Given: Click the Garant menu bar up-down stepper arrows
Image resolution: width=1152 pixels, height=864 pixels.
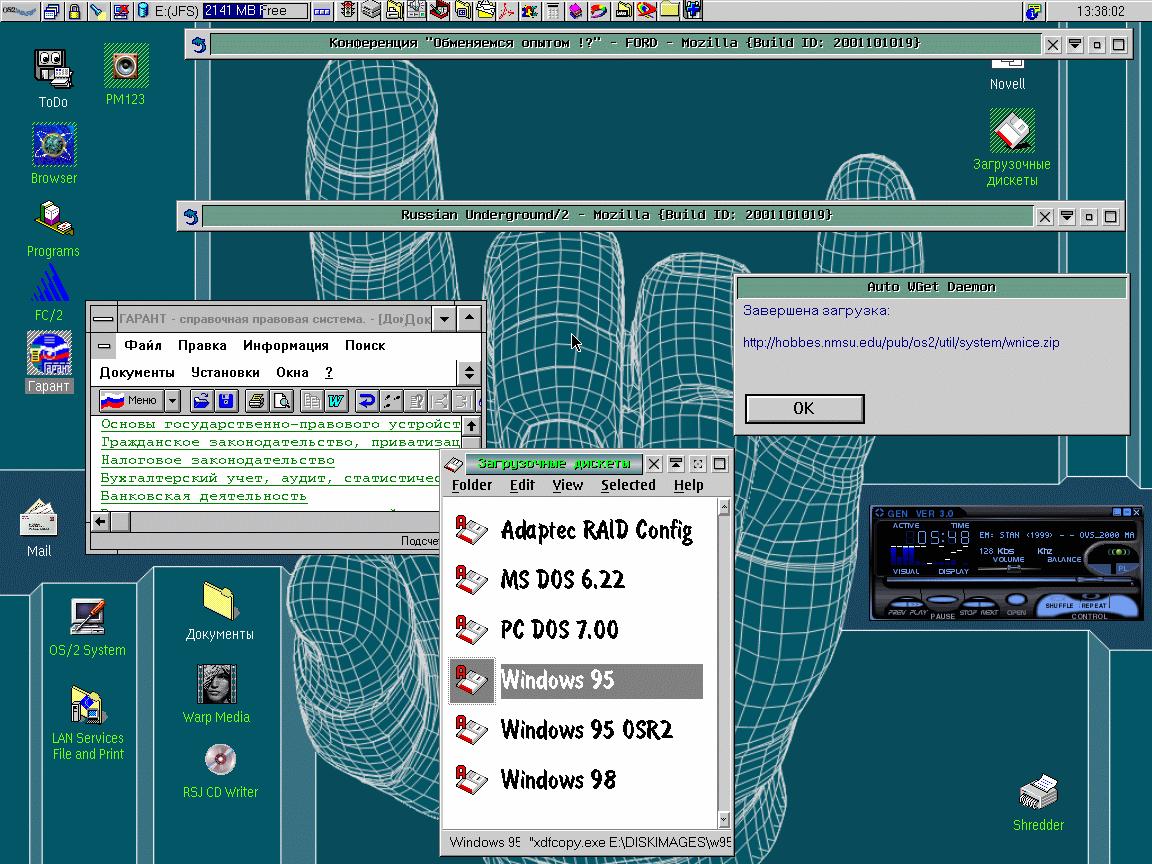Looking at the screenshot, I should click(x=469, y=372).
